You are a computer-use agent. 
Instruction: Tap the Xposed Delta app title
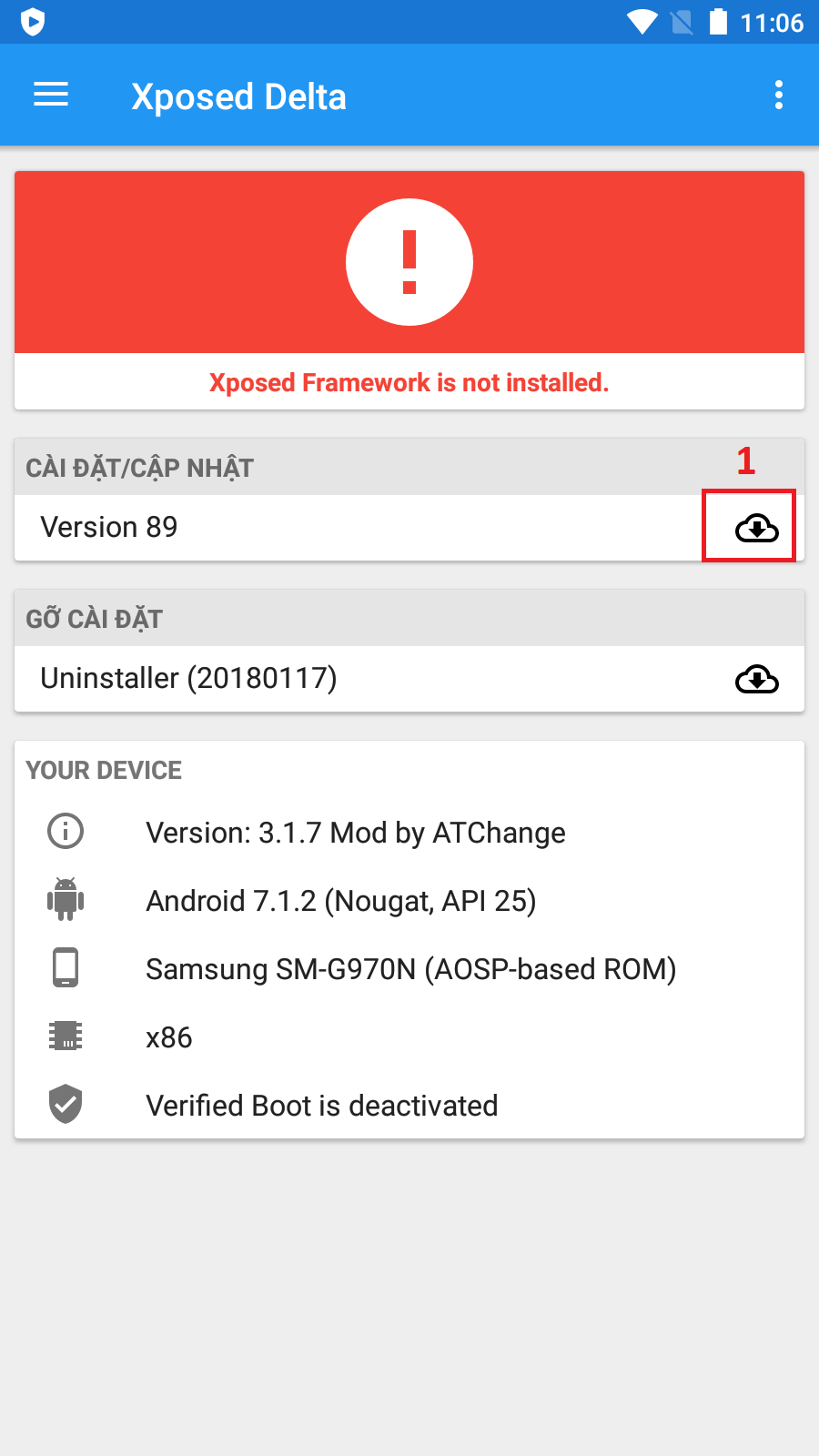tap(238, 96)
